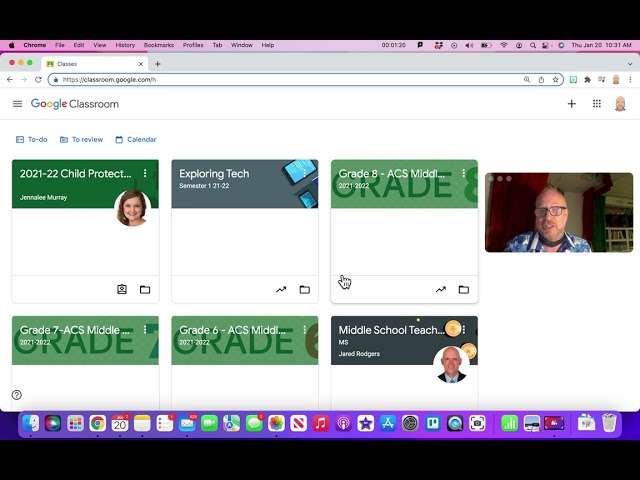The width and height of the screenshot is (640, 480).
Task: Select the Classes browser tab
Action: coord(95,64)
